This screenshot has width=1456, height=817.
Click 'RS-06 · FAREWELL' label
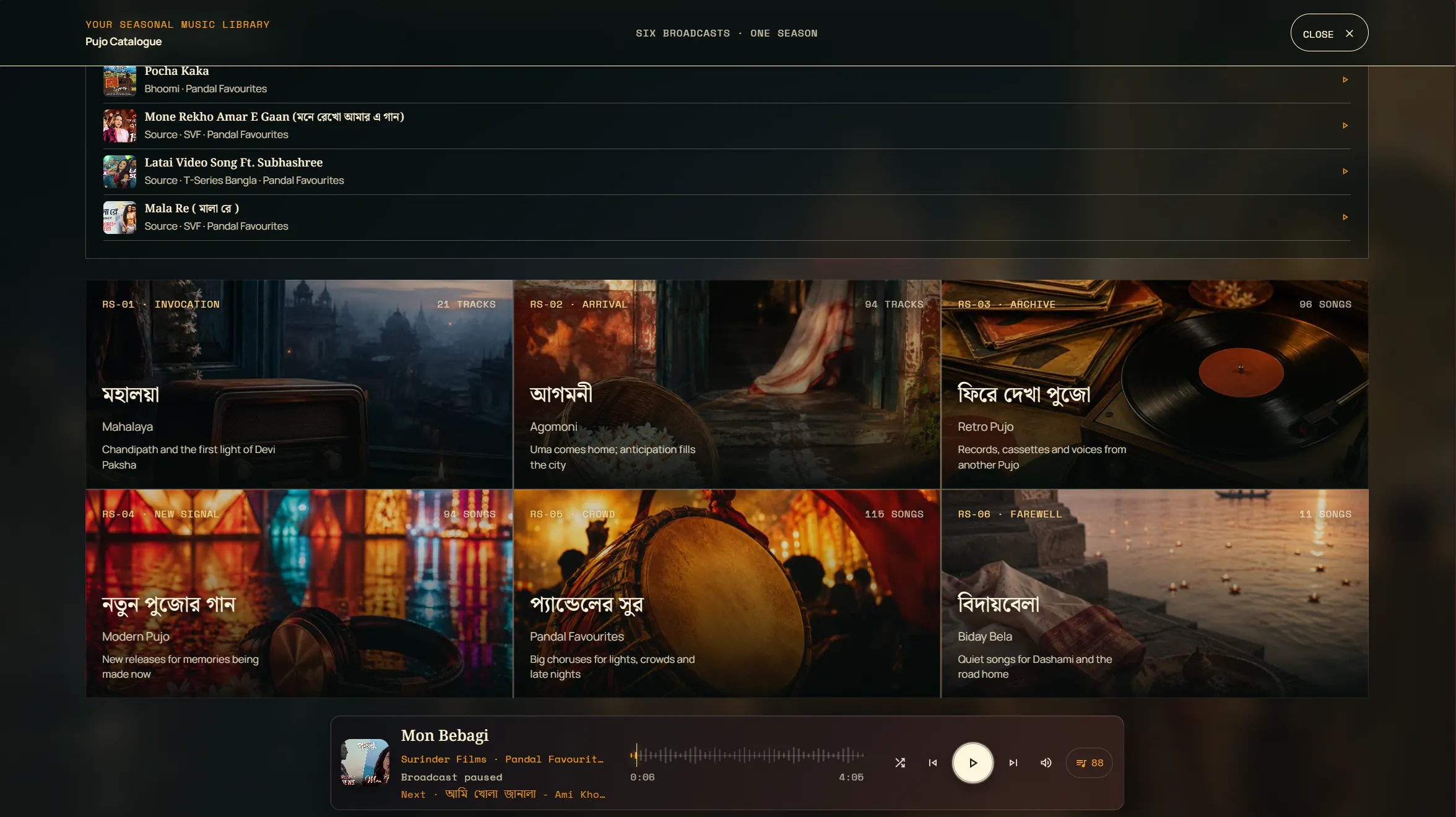tap(1010, 514)
